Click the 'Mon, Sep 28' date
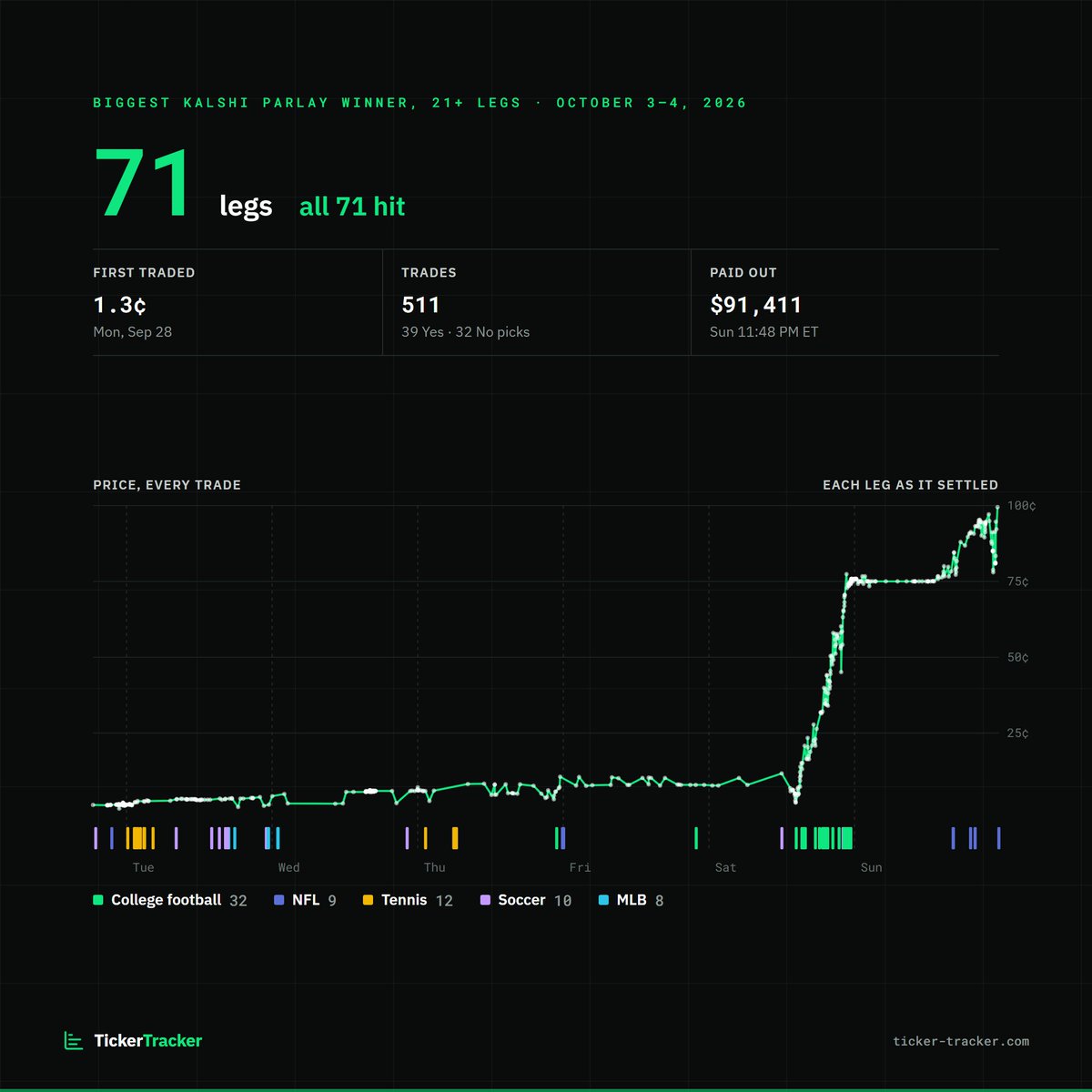 (132, 332)
